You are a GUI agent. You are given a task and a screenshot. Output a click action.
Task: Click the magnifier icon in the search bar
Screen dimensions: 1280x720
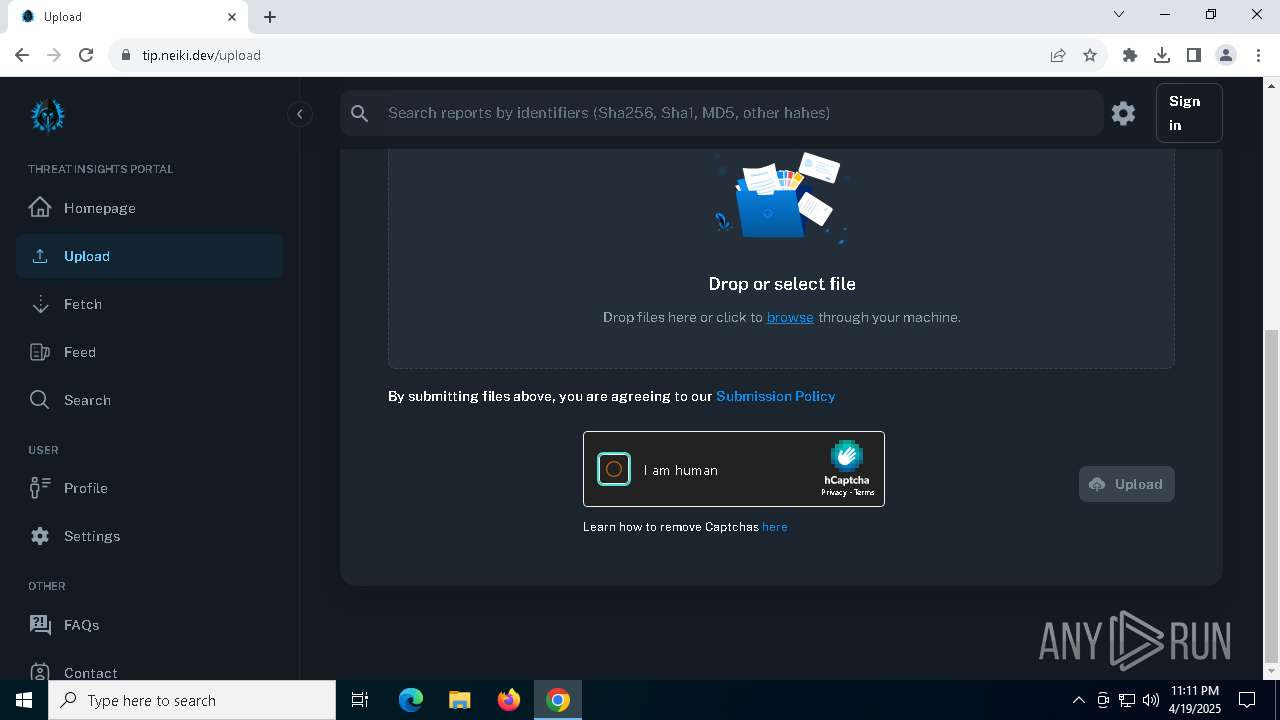360,113
